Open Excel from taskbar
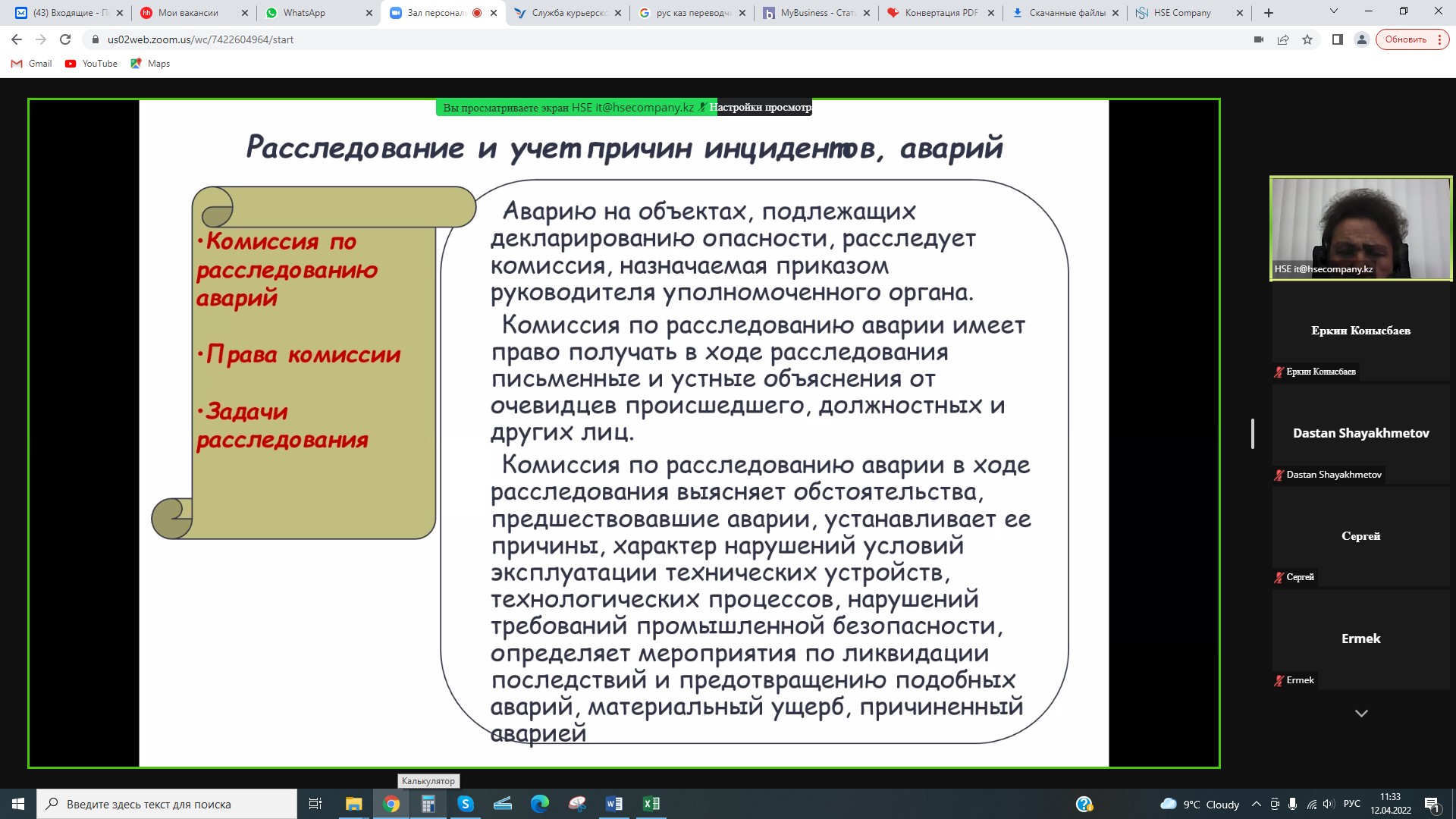 coord(651,804)
